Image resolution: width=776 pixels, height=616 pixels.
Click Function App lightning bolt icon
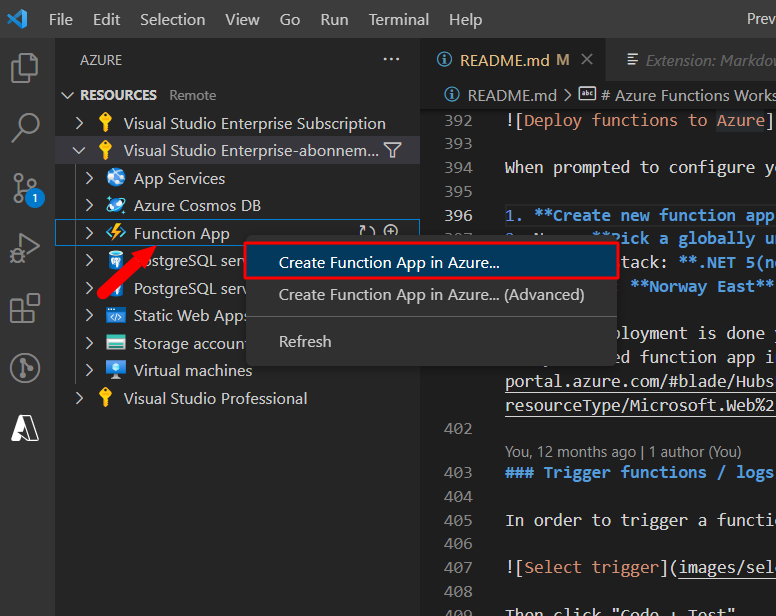[x=116, y=233]
